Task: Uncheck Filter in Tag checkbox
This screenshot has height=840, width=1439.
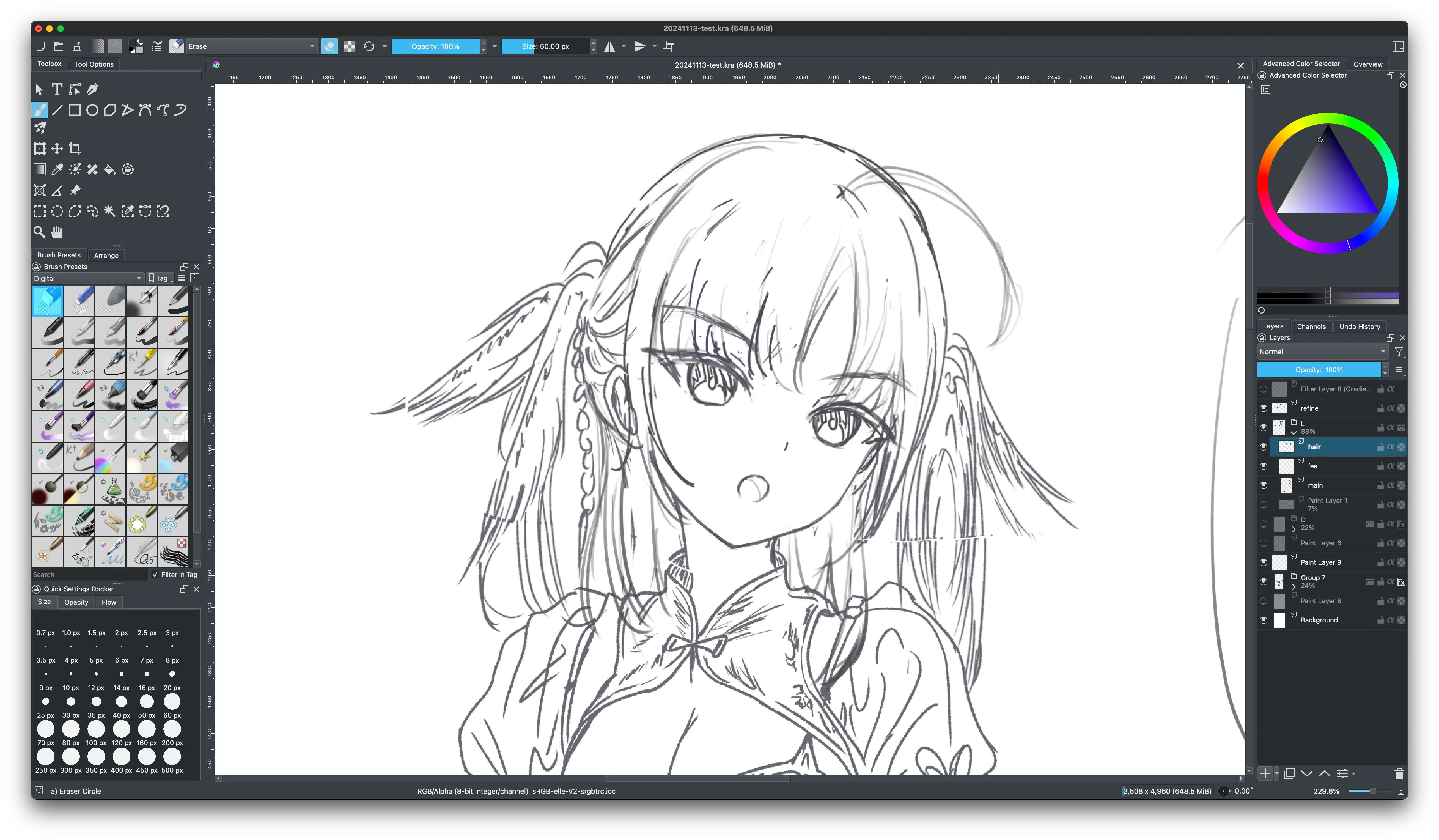Action: point(155,575)
